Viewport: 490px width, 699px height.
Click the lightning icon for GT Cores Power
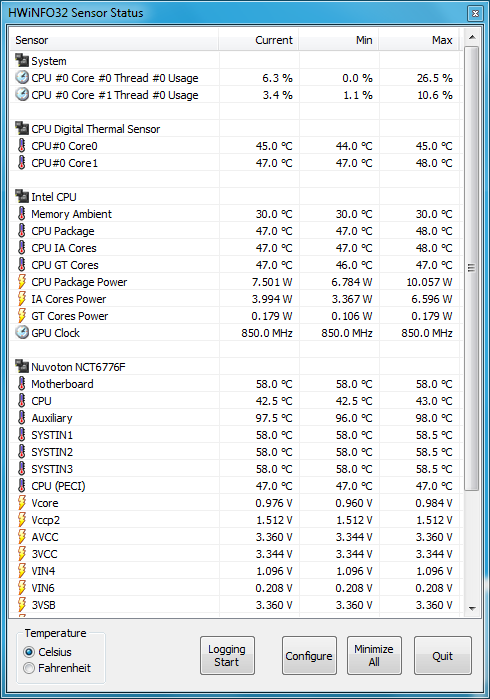coord(21,316)
